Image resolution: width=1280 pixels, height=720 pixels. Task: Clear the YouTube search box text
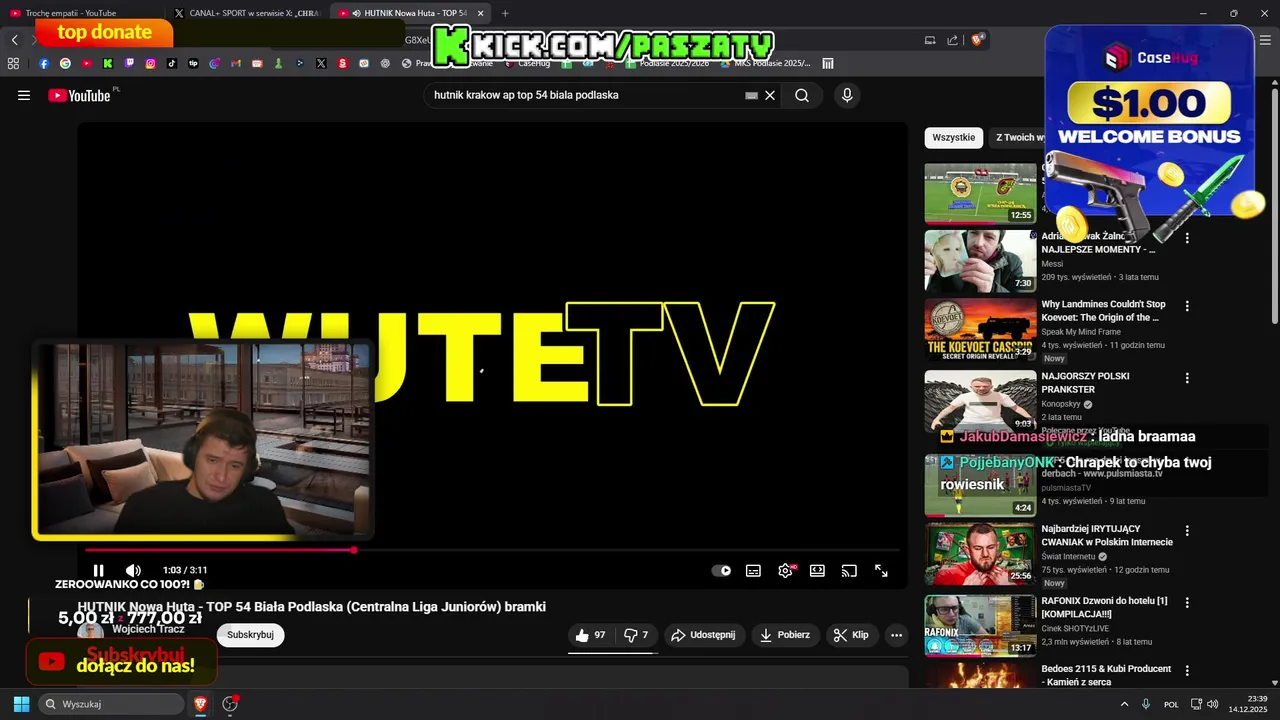click(770, 95)
